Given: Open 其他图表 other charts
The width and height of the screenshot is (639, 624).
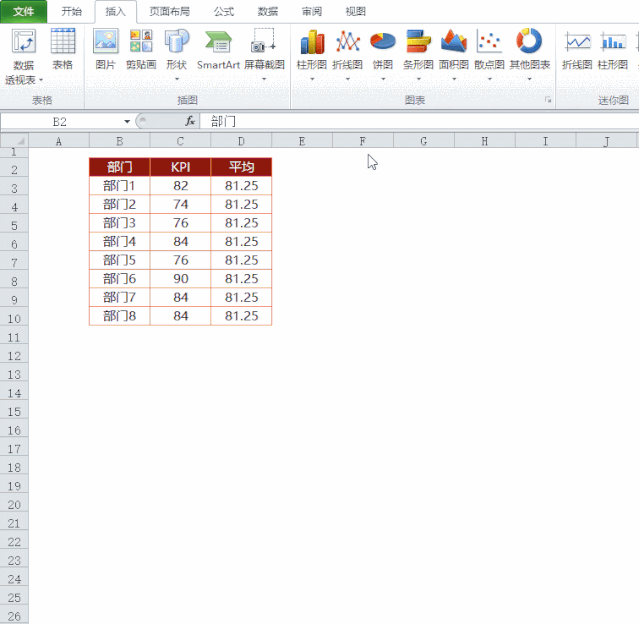Looking at the screenshot, I should point(529,41).
